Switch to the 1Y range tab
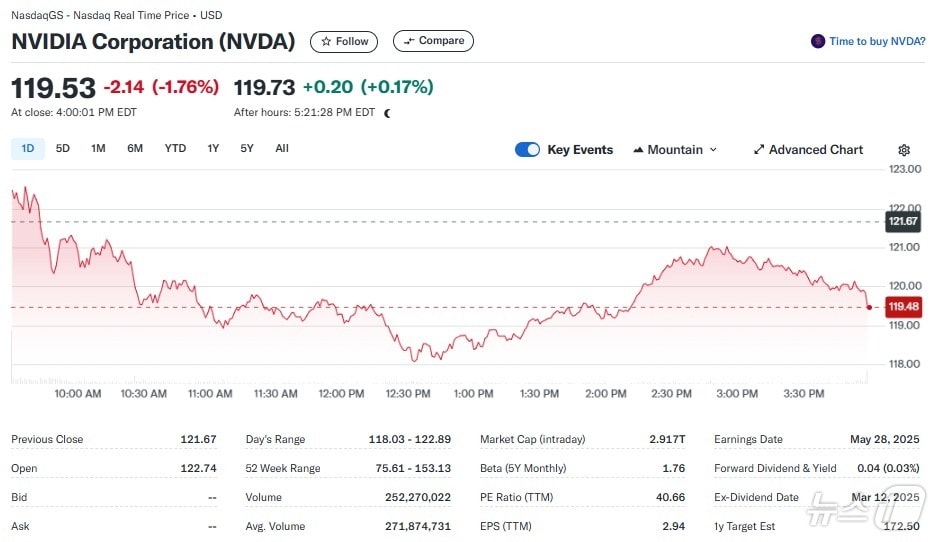 point(213,149)
